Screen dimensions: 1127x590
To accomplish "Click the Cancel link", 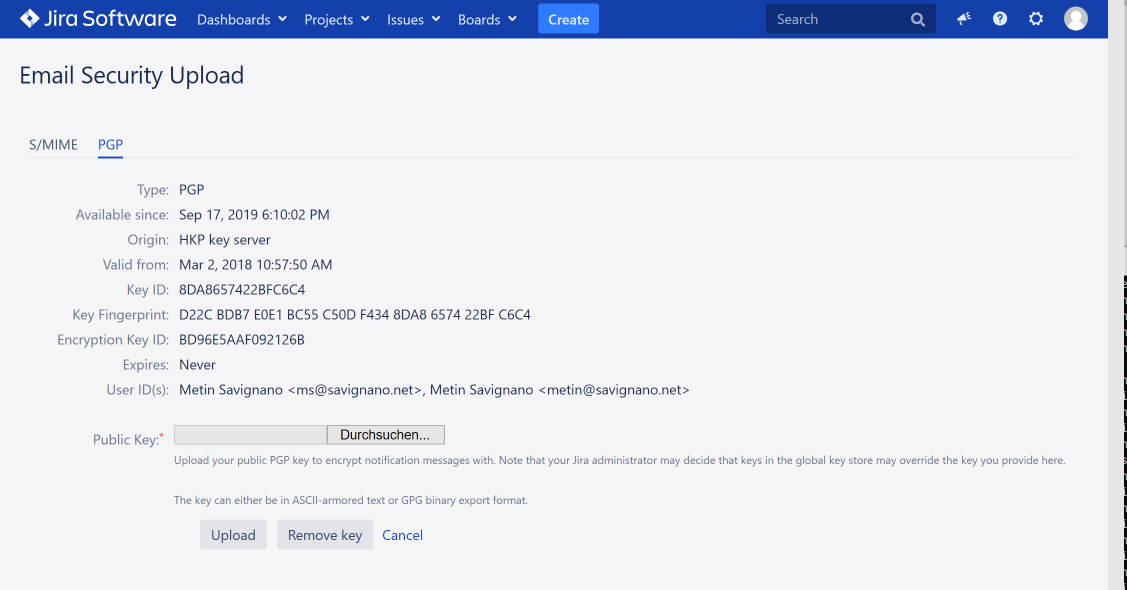I will point(402,535).
